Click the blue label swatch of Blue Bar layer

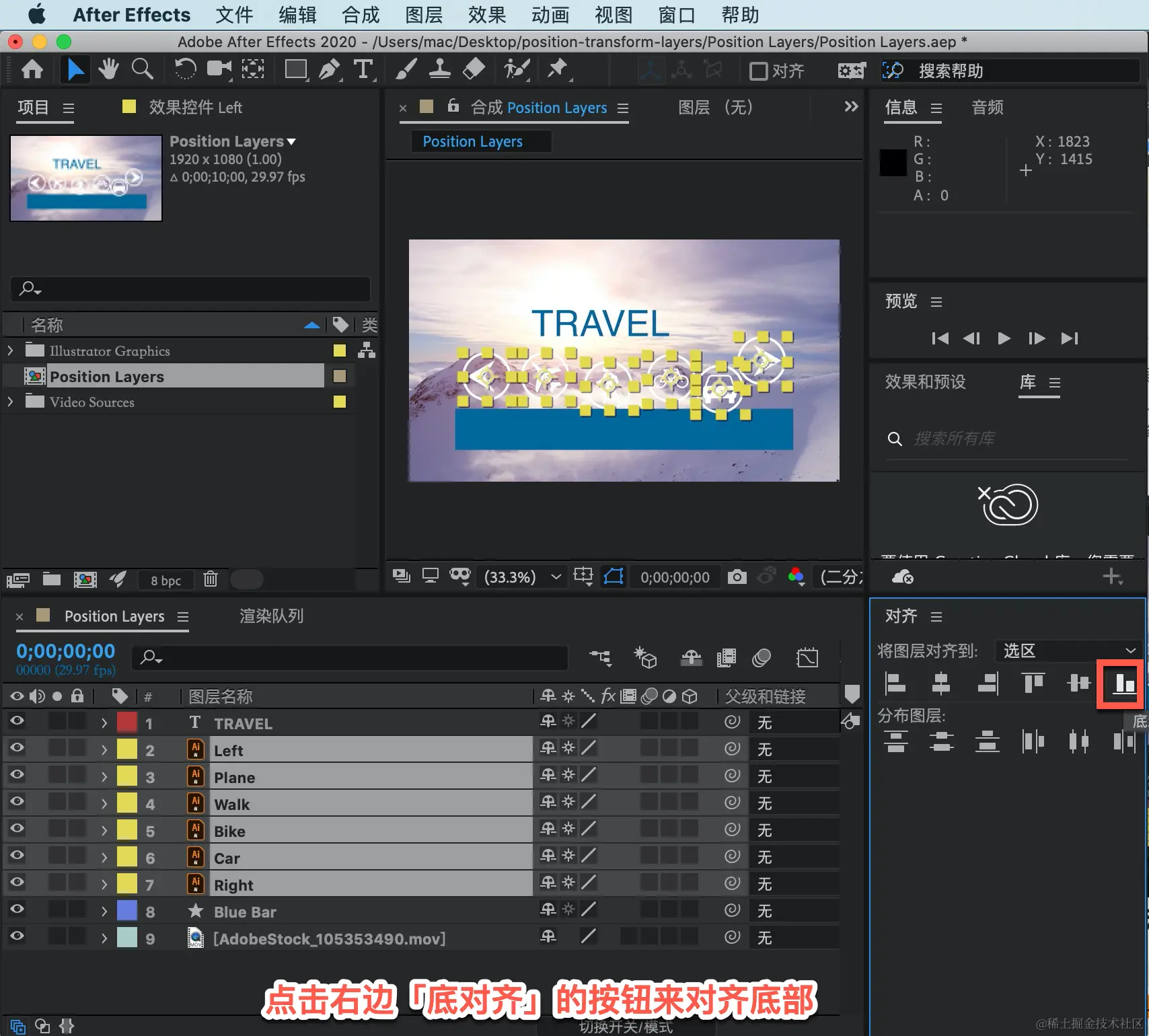click(x=127, y=910)
